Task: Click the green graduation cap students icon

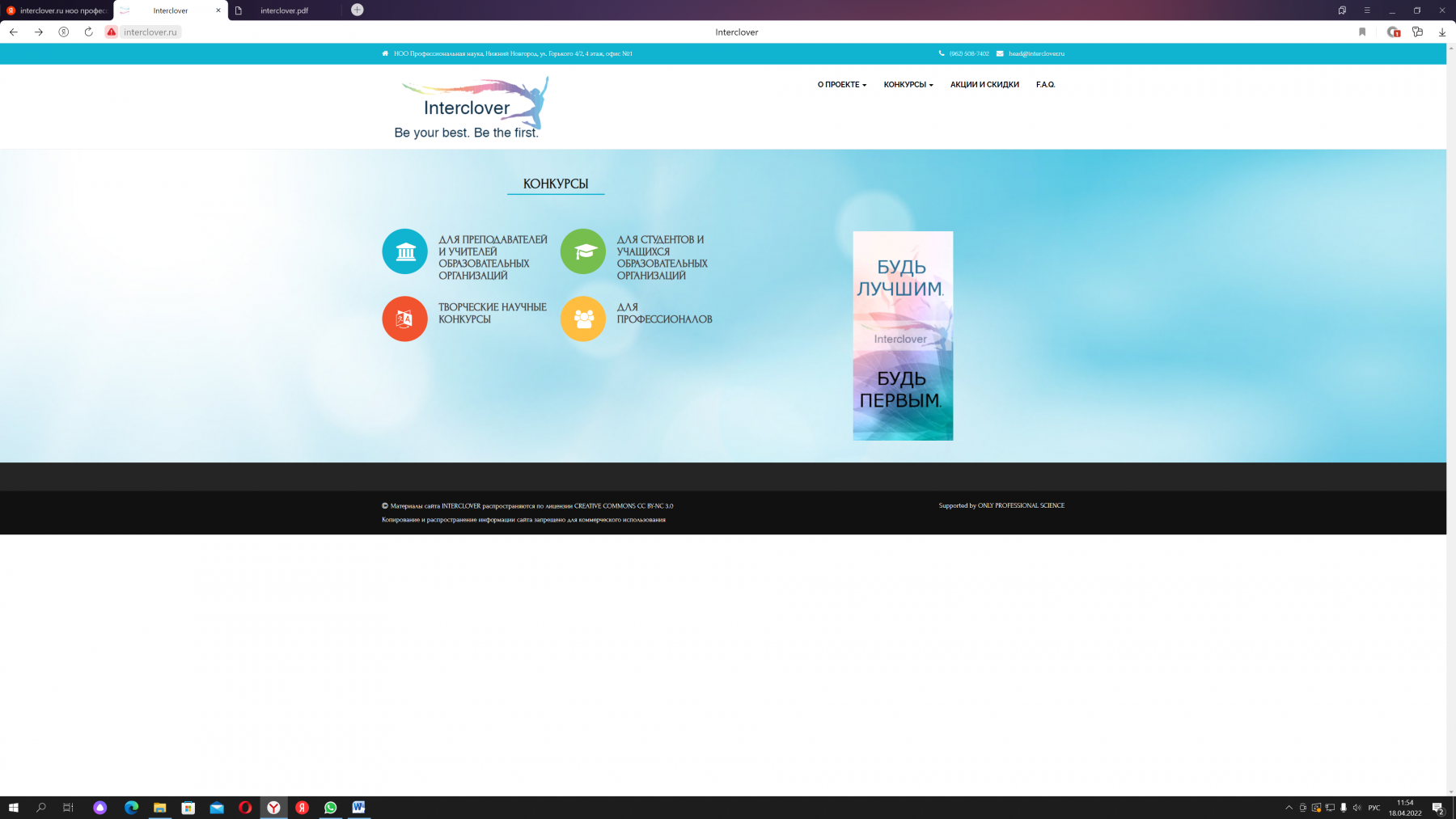Action: pos(582,251)
